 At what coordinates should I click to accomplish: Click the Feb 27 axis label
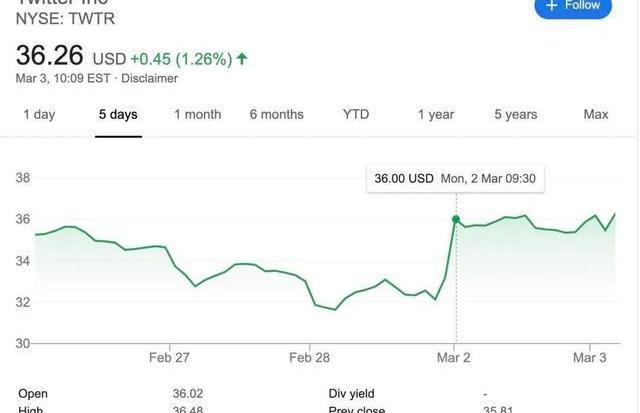pyautogui.click(x=169, y=358)
